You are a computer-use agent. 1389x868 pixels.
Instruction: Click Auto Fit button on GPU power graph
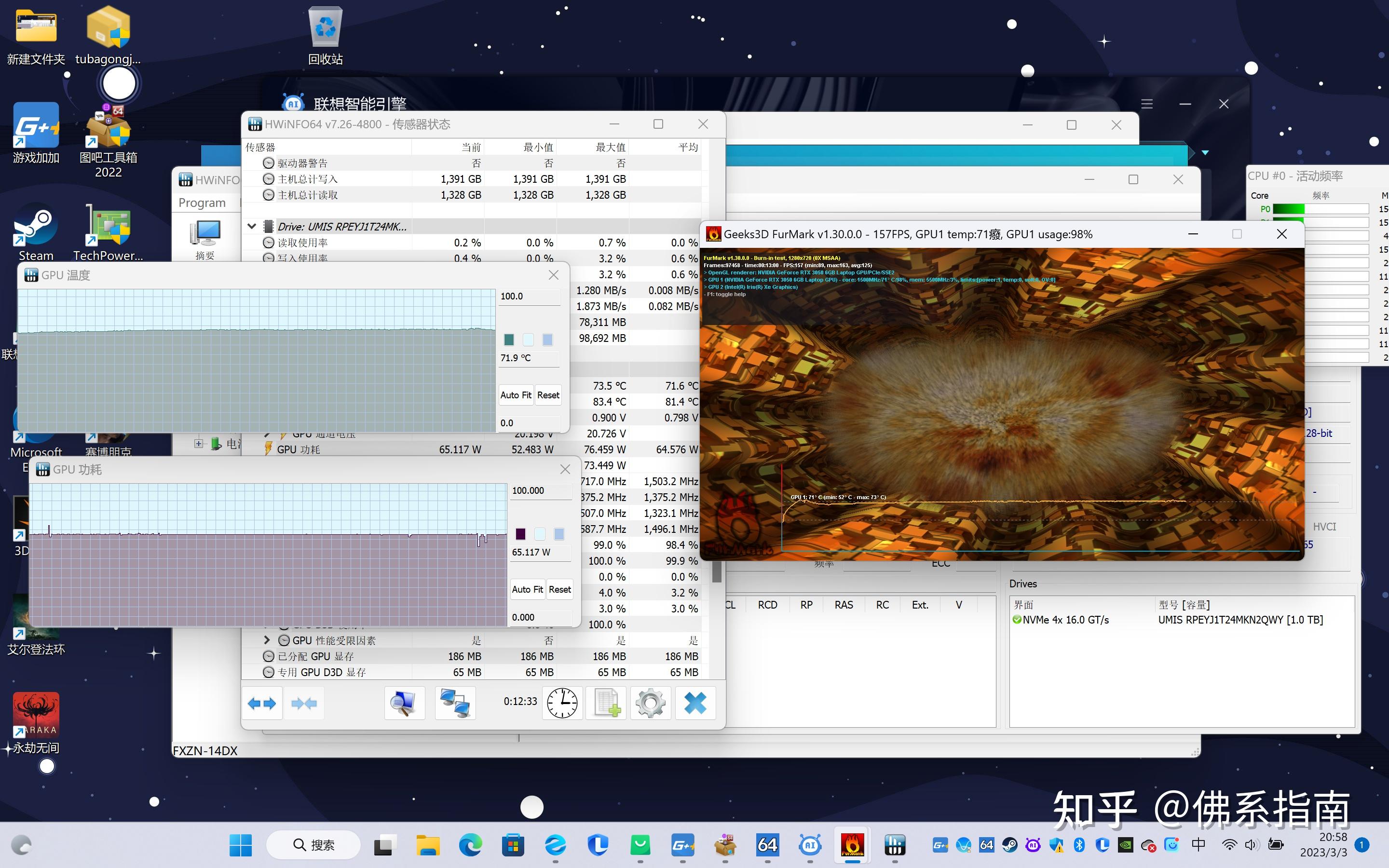(x=525, y=589)
